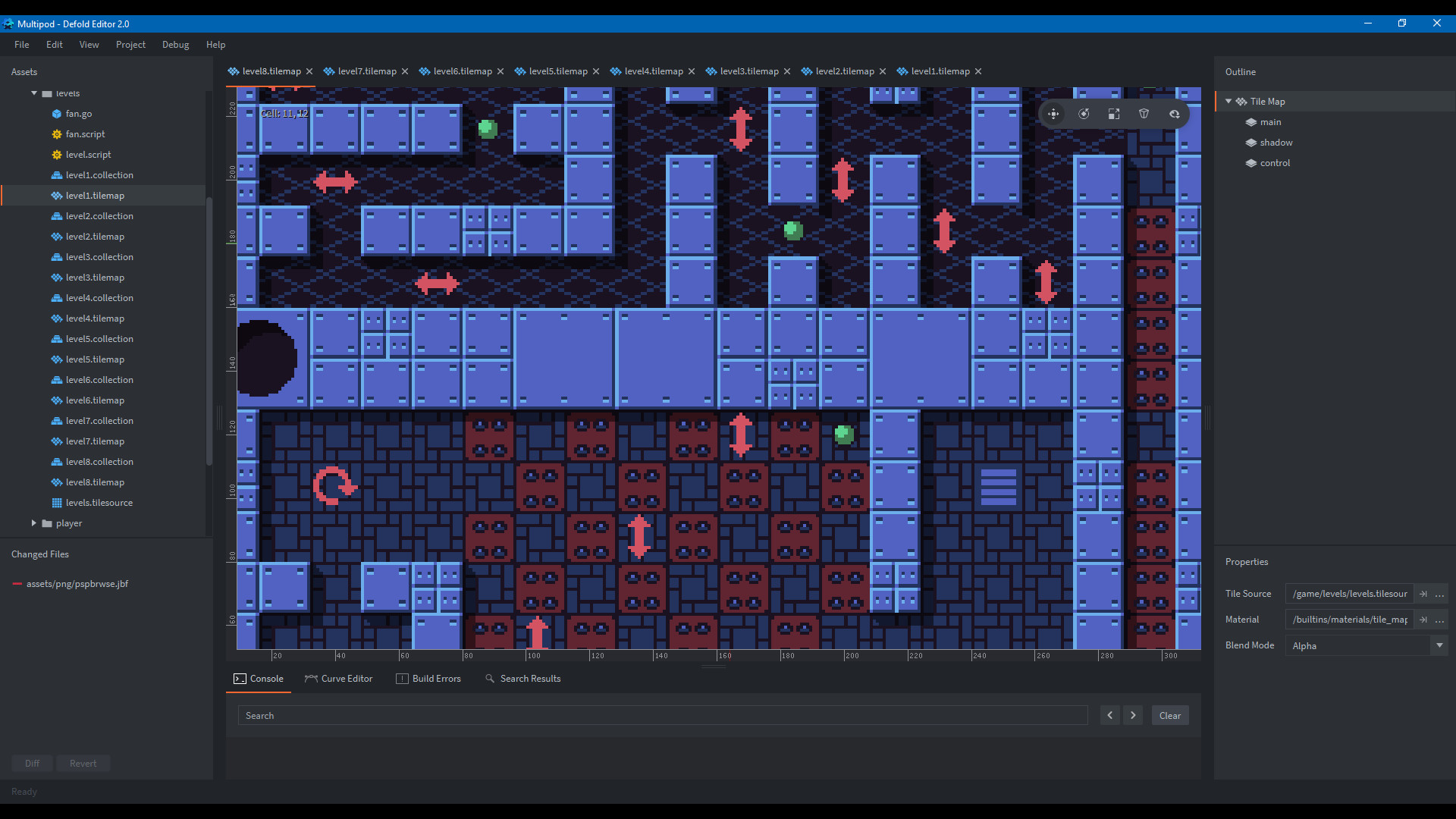
Task: Open the Debug menu
Action: (175, 45)
